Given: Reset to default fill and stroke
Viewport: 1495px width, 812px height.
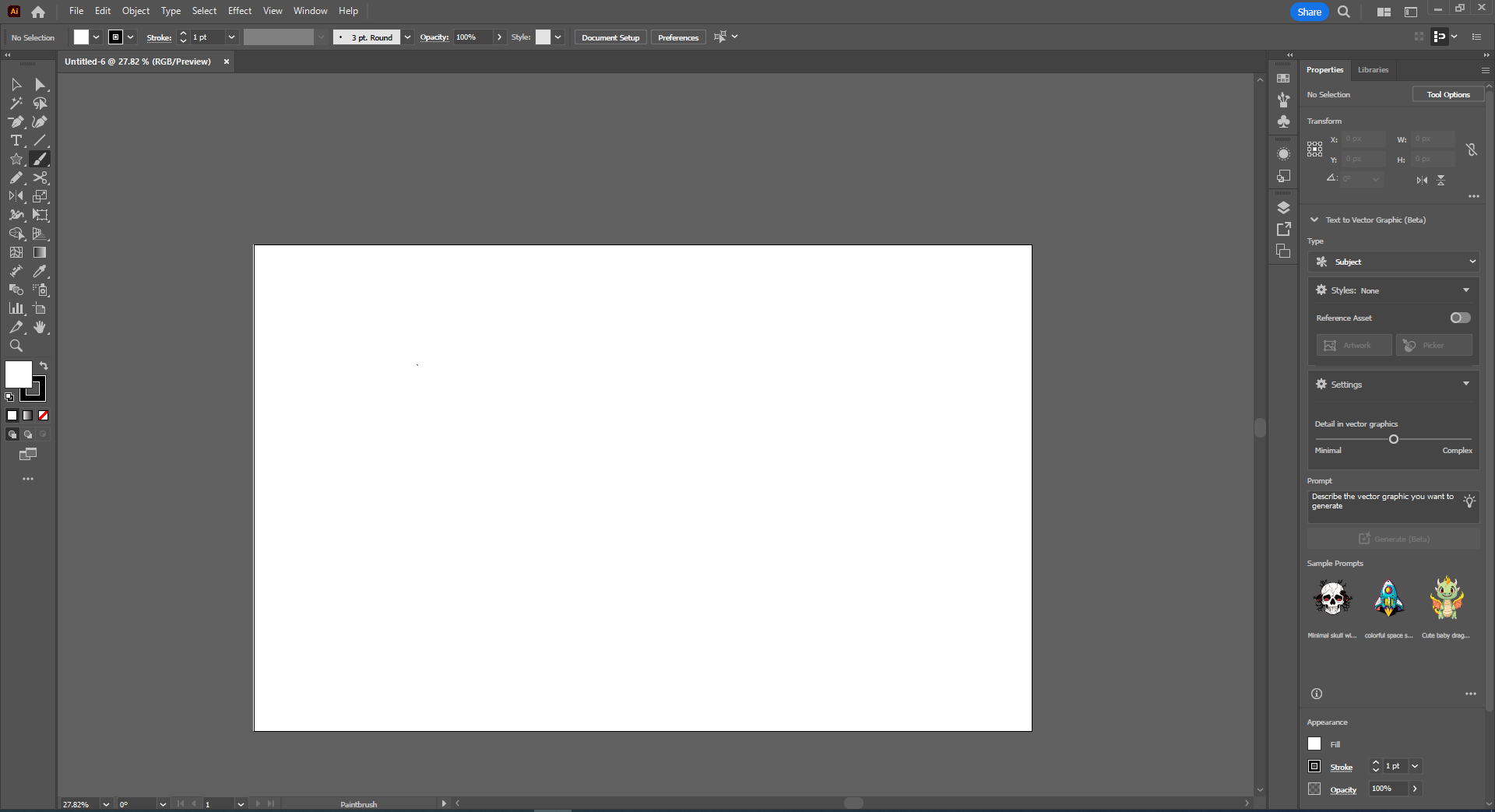Looking at the screenshot, I should 9,397.
